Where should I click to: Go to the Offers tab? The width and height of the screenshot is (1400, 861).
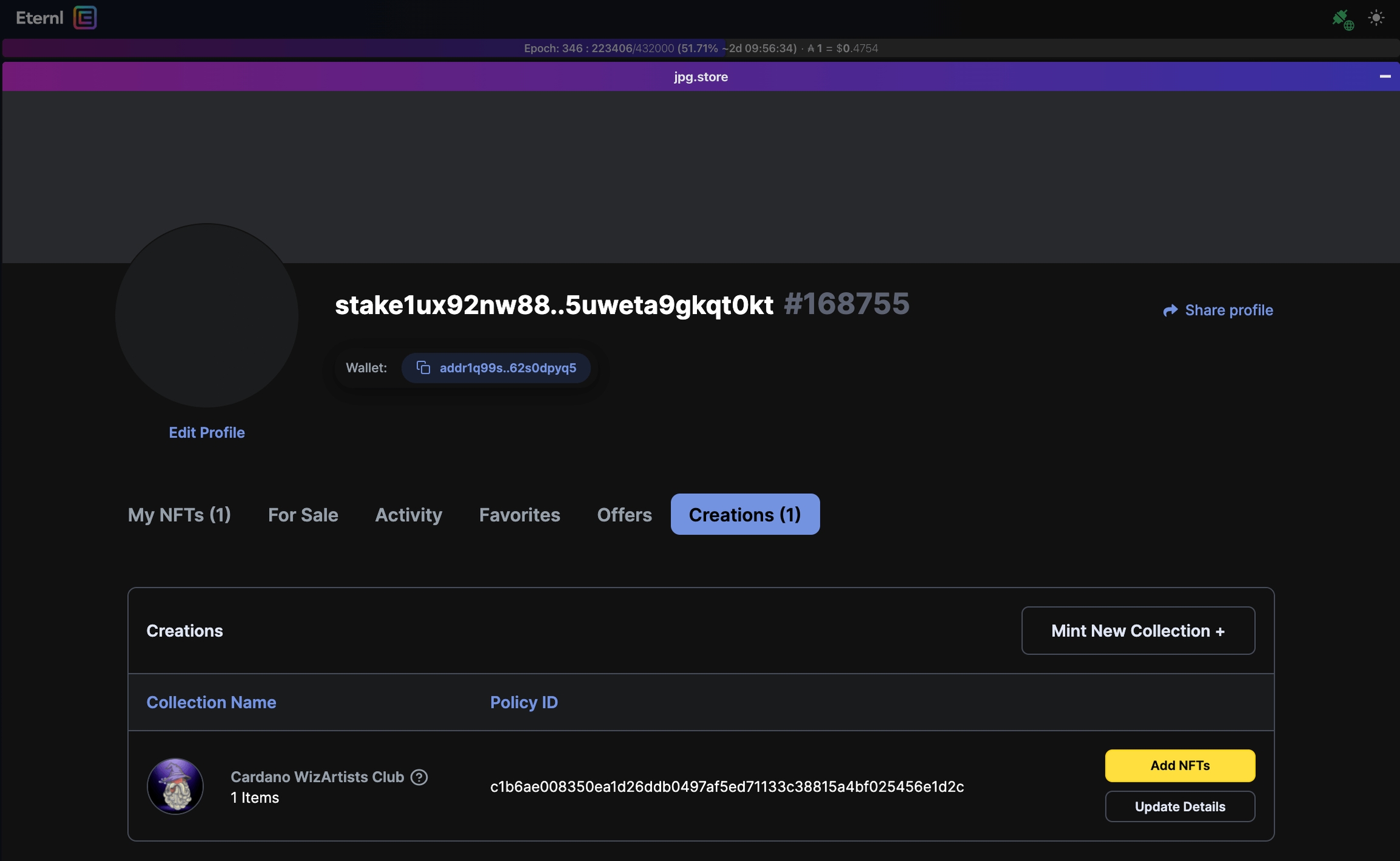(x=624, y=515)
